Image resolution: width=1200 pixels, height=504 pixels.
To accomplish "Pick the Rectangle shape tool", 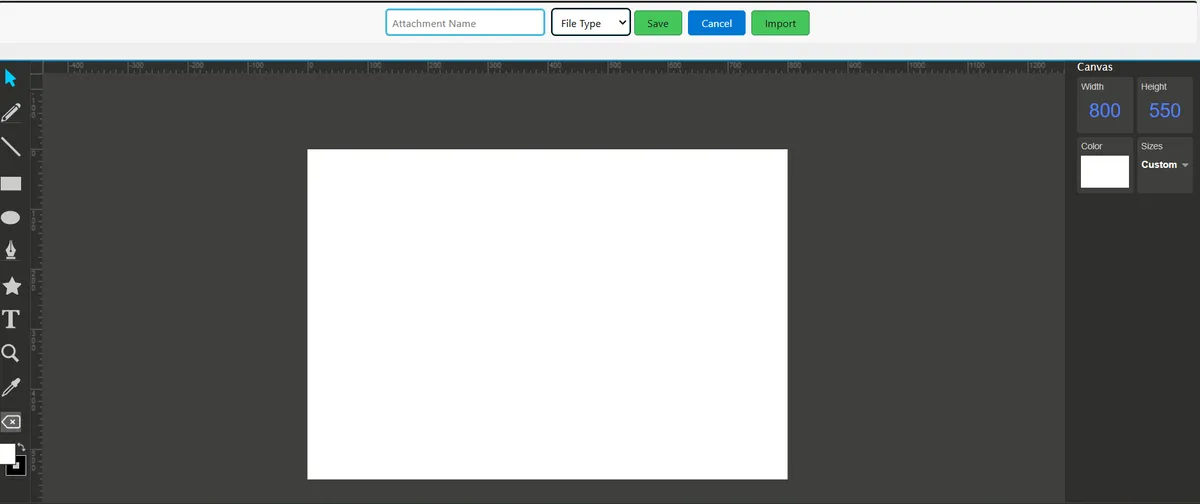I will (x=11, y=183).
